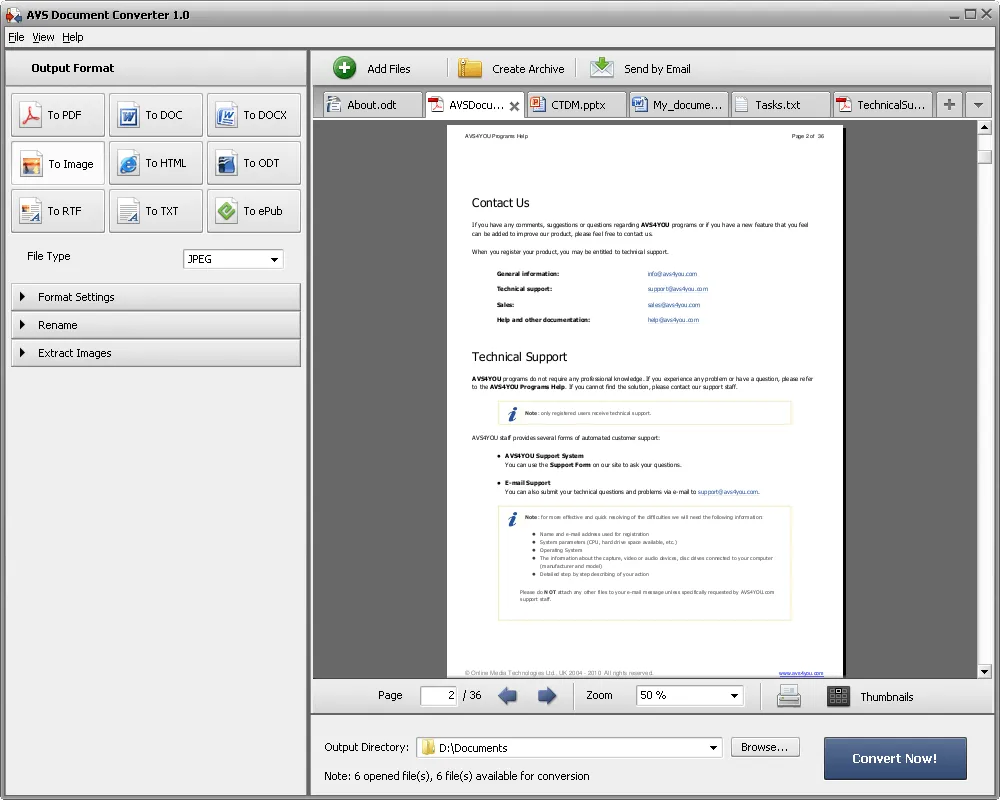Open the Add Files dialog
Screen dimensions: 1000x800
tap(371, 68)
